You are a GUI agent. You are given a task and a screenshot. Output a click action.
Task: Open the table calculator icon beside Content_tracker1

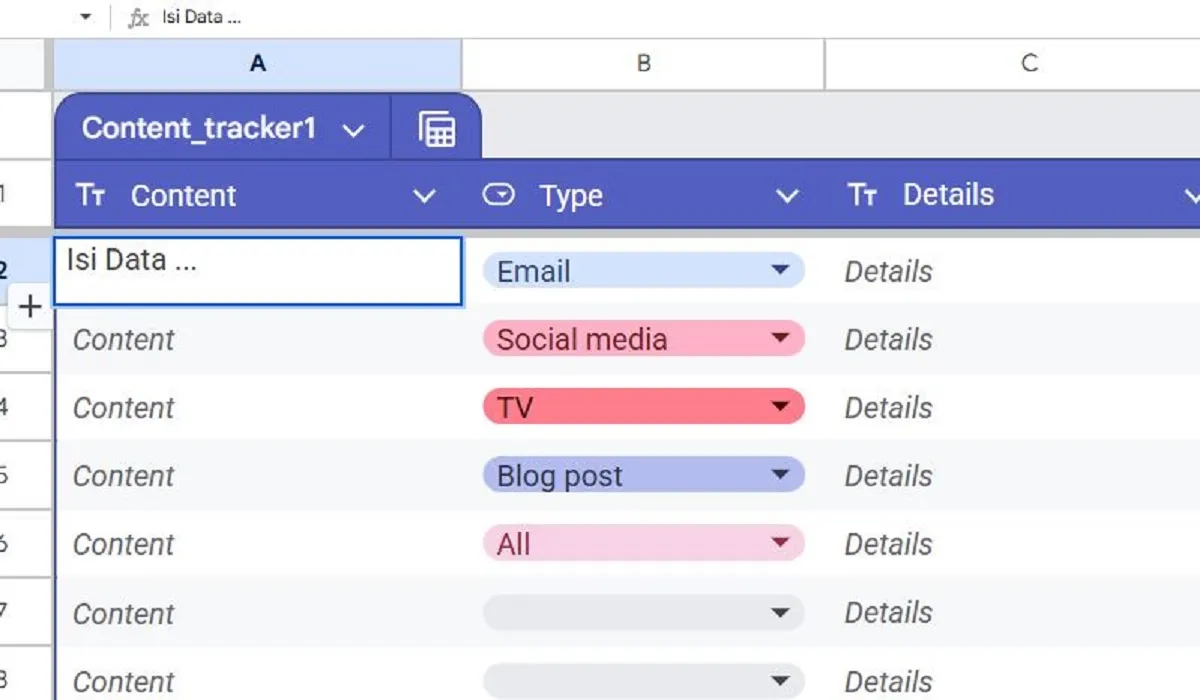tap(437, 129)
